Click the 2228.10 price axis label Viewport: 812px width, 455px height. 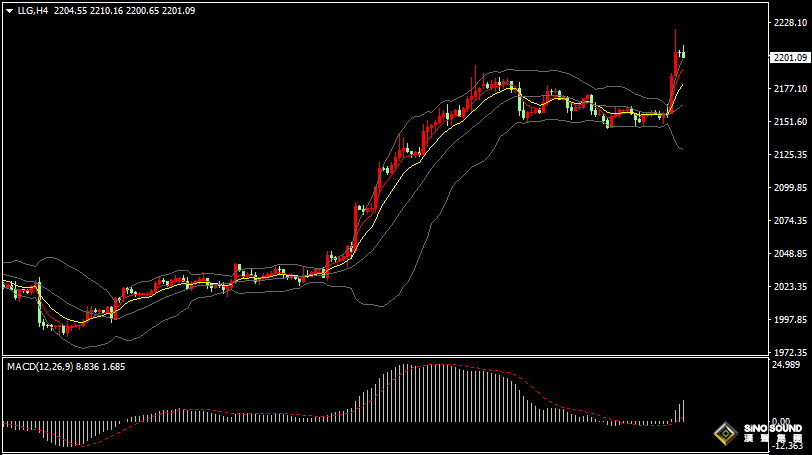coord(790,23)
